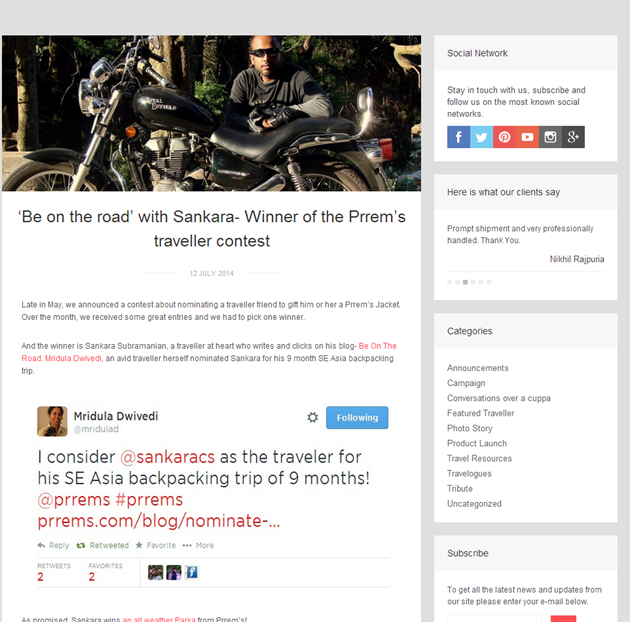This screenshot has height=622, width=630.
Task: Click the @sankaracs mention in tweet
Action: coord(168,457)
